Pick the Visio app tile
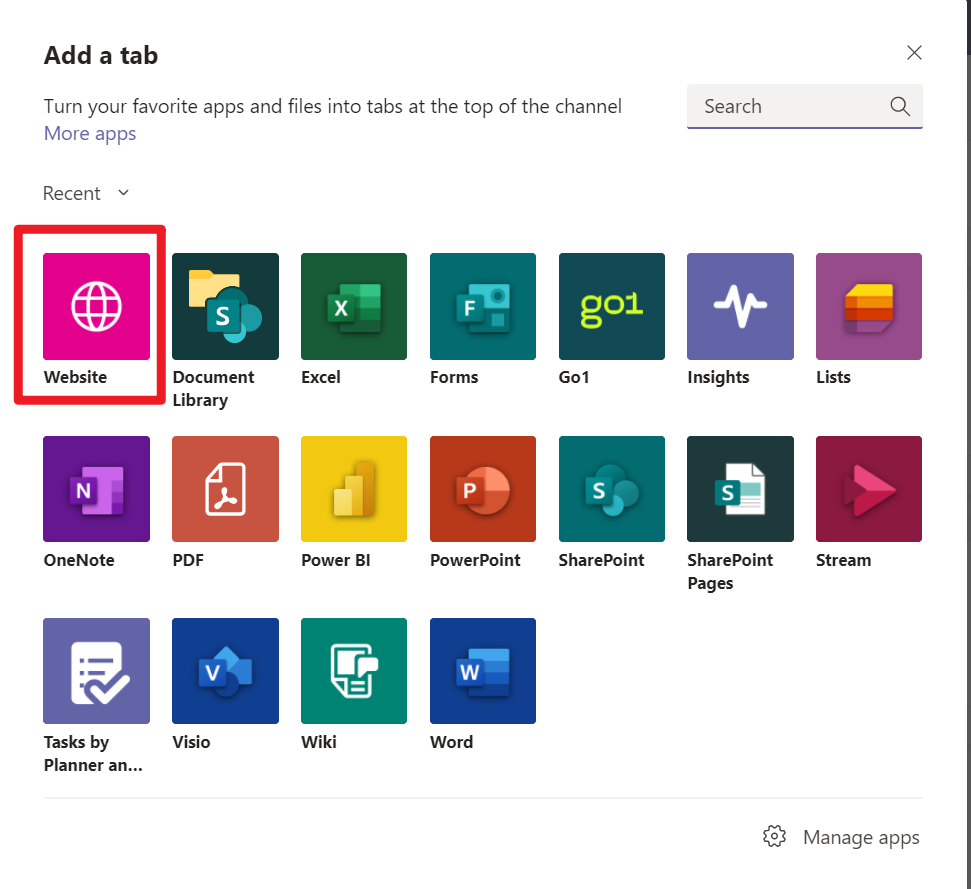Viewport: 971px width, 889px height. (x=225, y=670)
